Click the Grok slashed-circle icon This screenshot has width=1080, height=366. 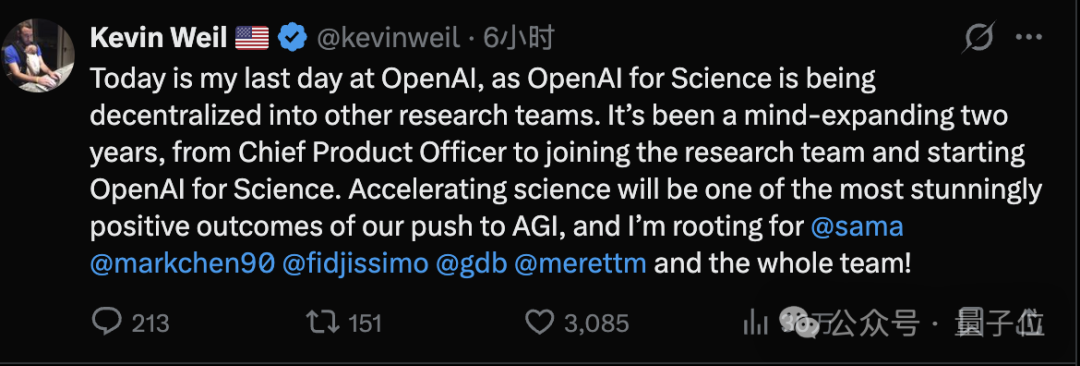[979, 37]
